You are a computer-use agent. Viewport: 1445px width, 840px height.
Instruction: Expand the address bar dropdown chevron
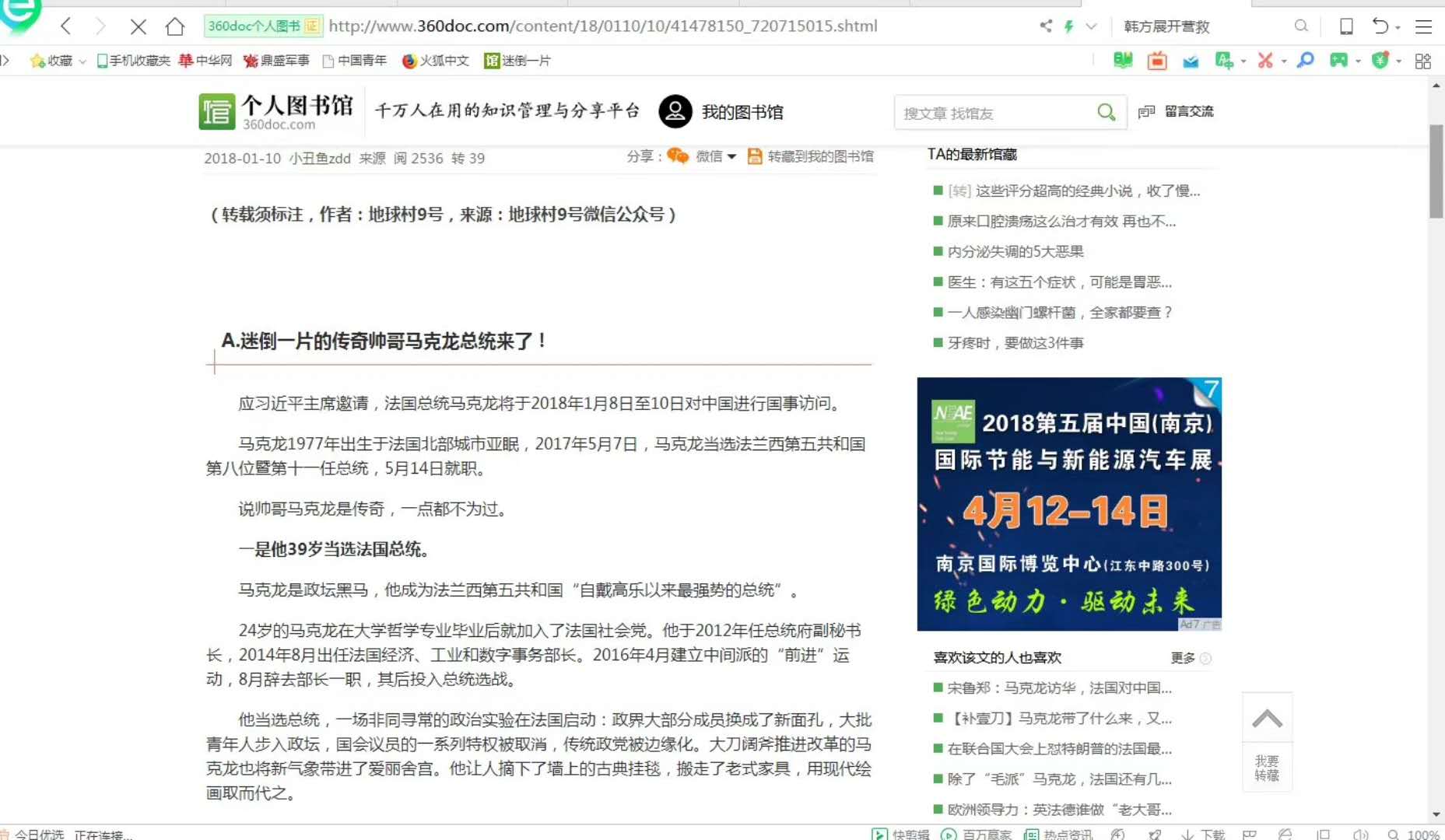pyautogui.click(x=1091, y=26)
